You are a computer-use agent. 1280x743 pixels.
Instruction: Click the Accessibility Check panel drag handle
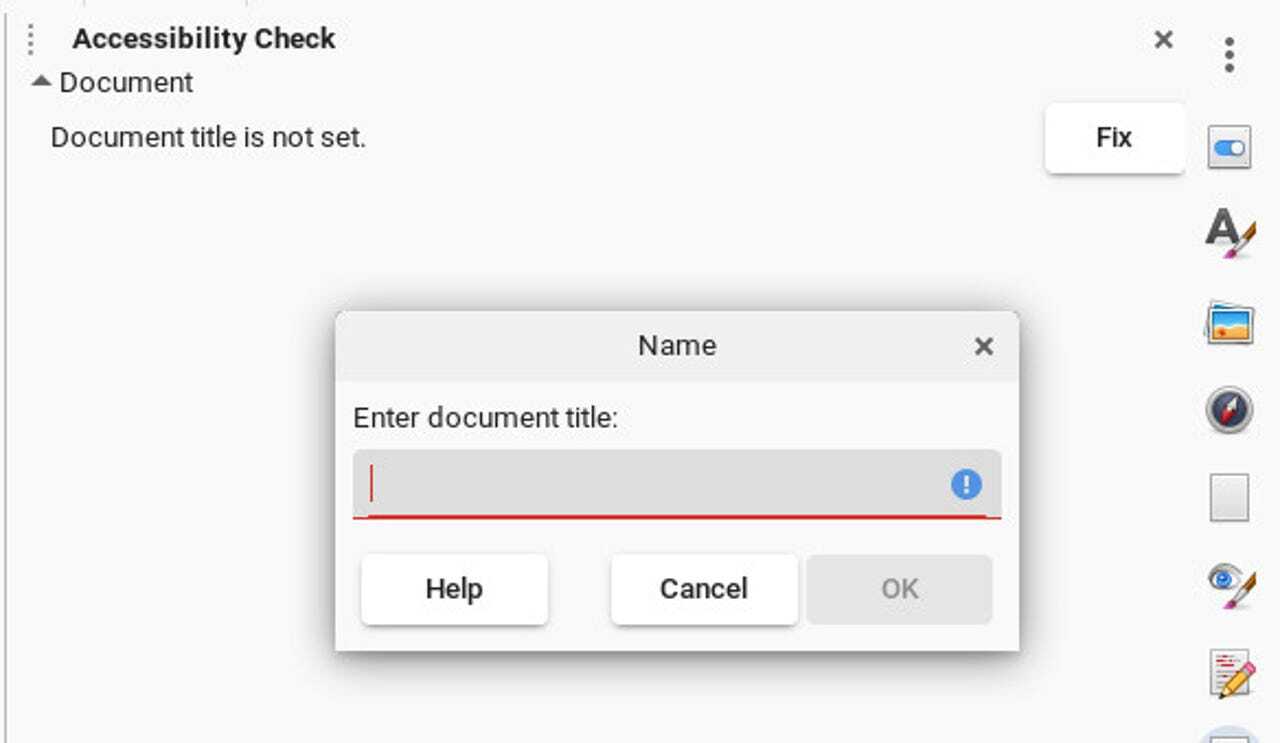tap(31, 40)
